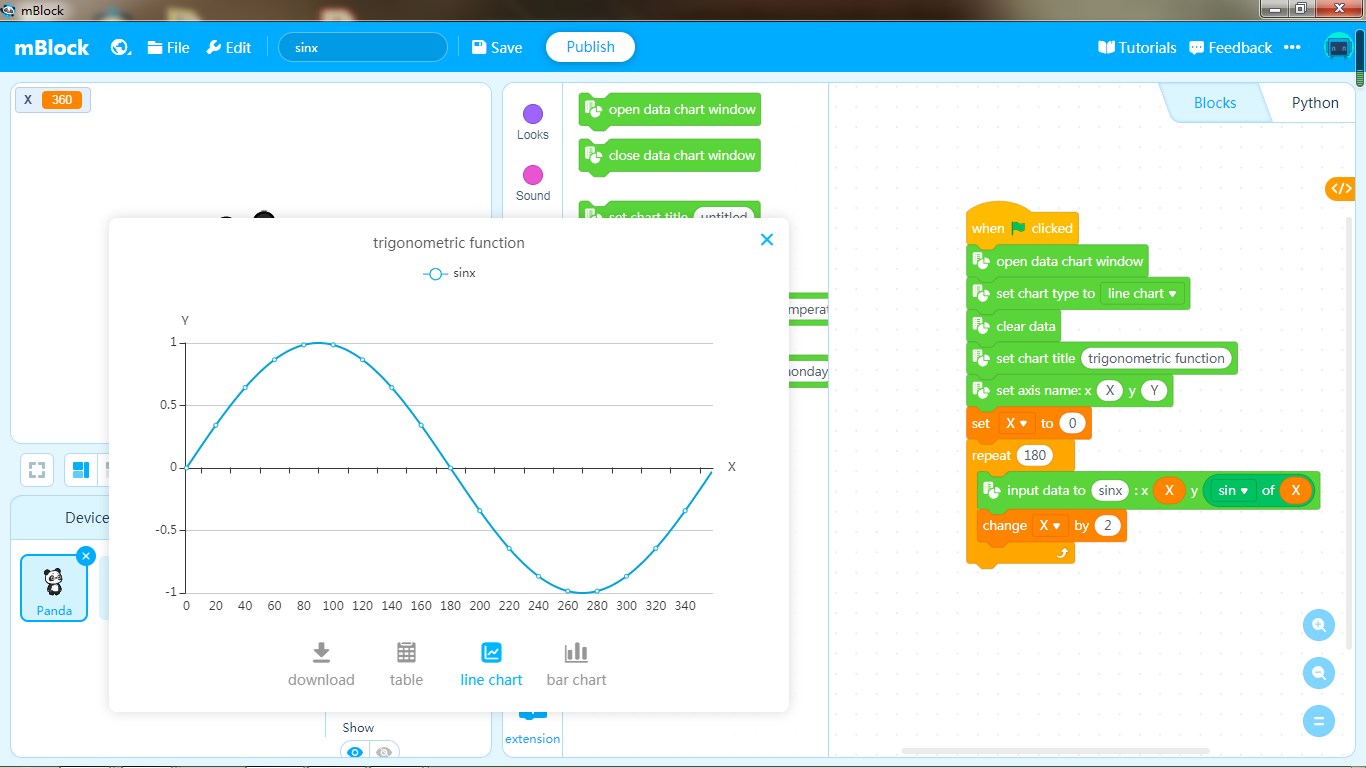Image resolution: width=1366 pixels, height=768 pixels.
Task: Publish the project
Action: [x=590, y=46]
